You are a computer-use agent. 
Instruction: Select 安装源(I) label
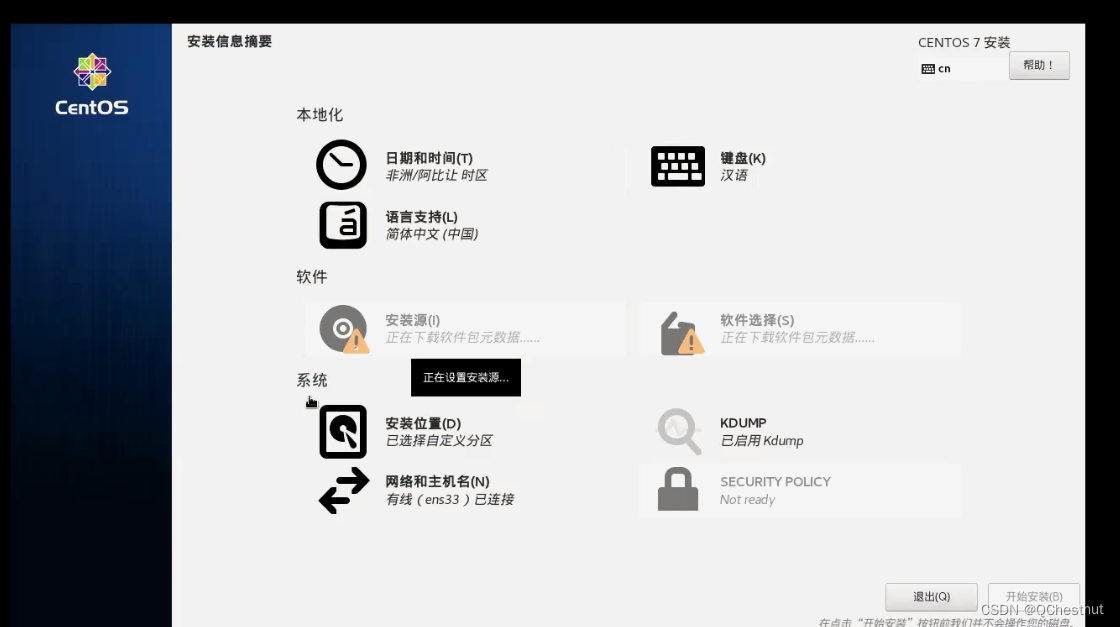(413, 320)
